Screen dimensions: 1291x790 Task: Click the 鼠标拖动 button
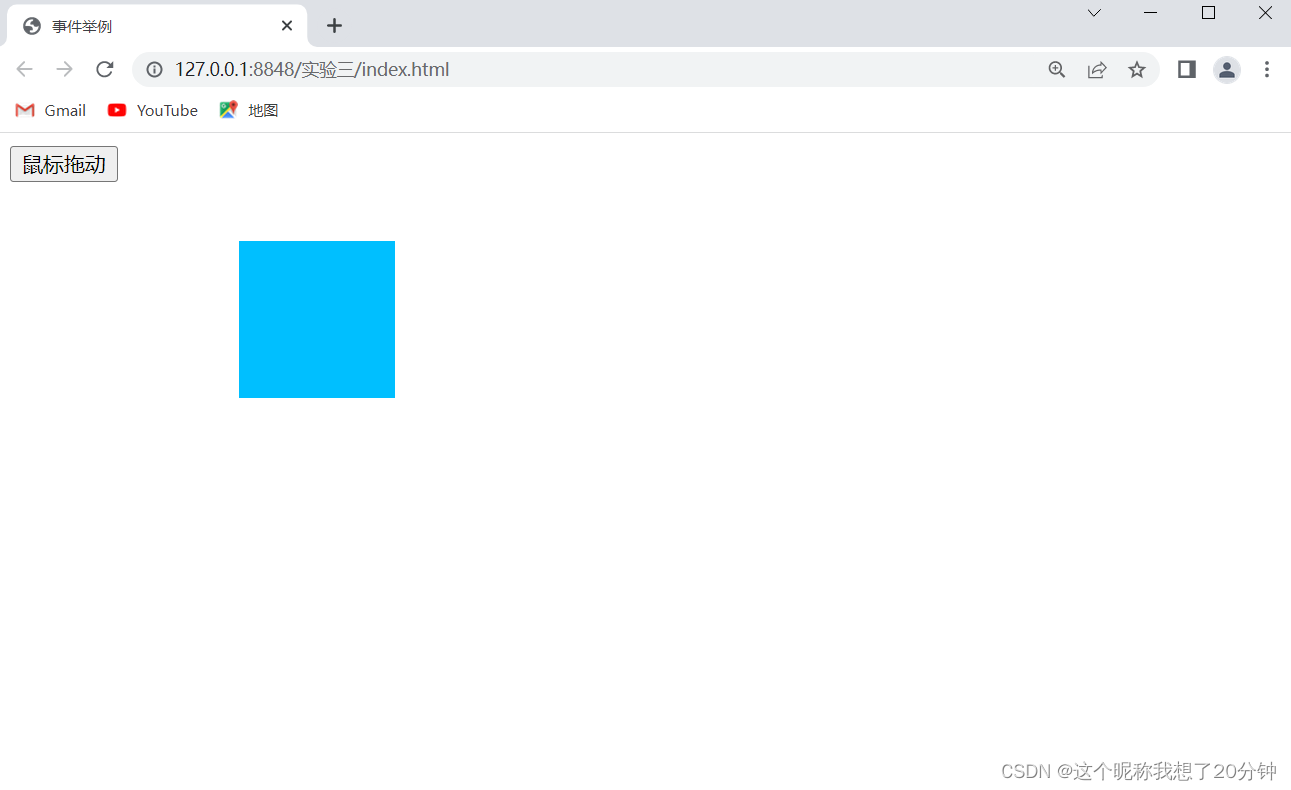point(64,164)
